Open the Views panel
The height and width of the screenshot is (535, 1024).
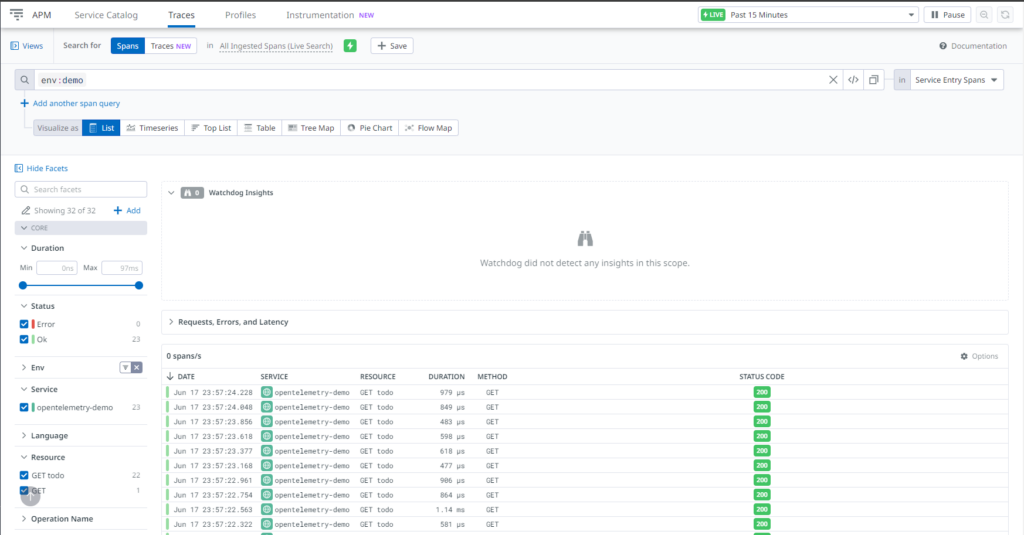tap(27, 46)
